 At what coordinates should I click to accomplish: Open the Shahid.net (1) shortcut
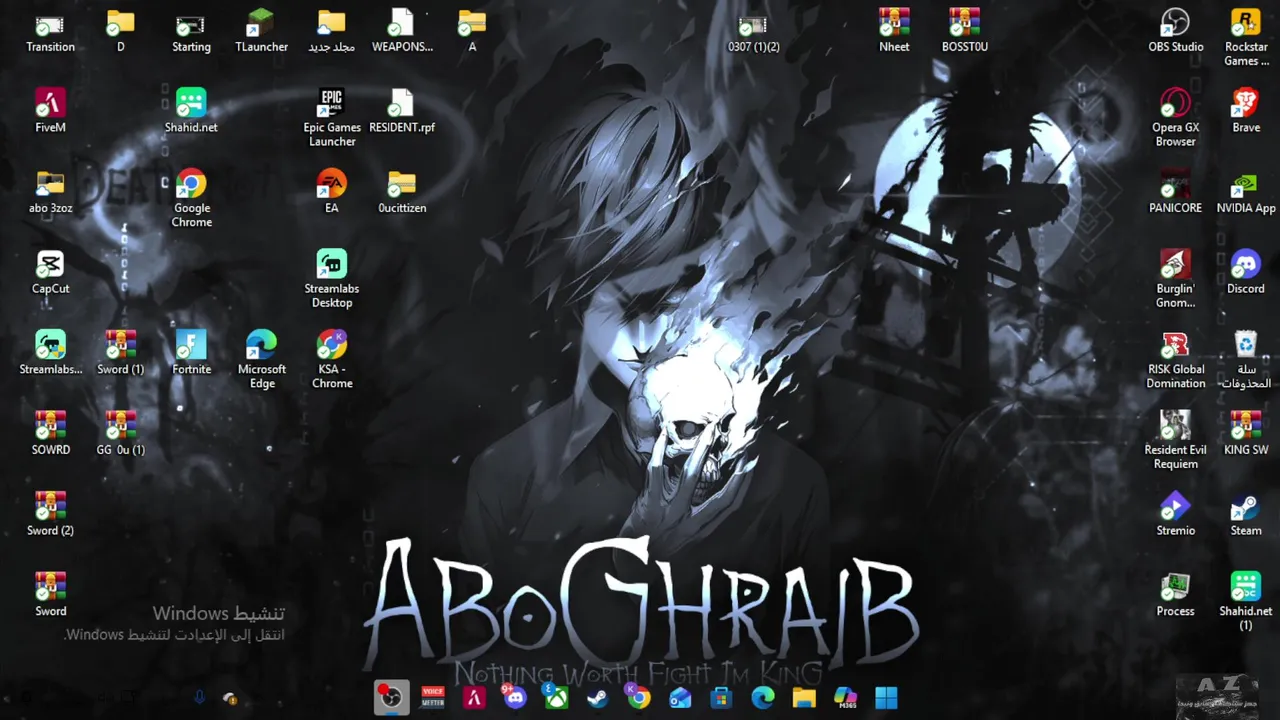[x=1246, y=602]
